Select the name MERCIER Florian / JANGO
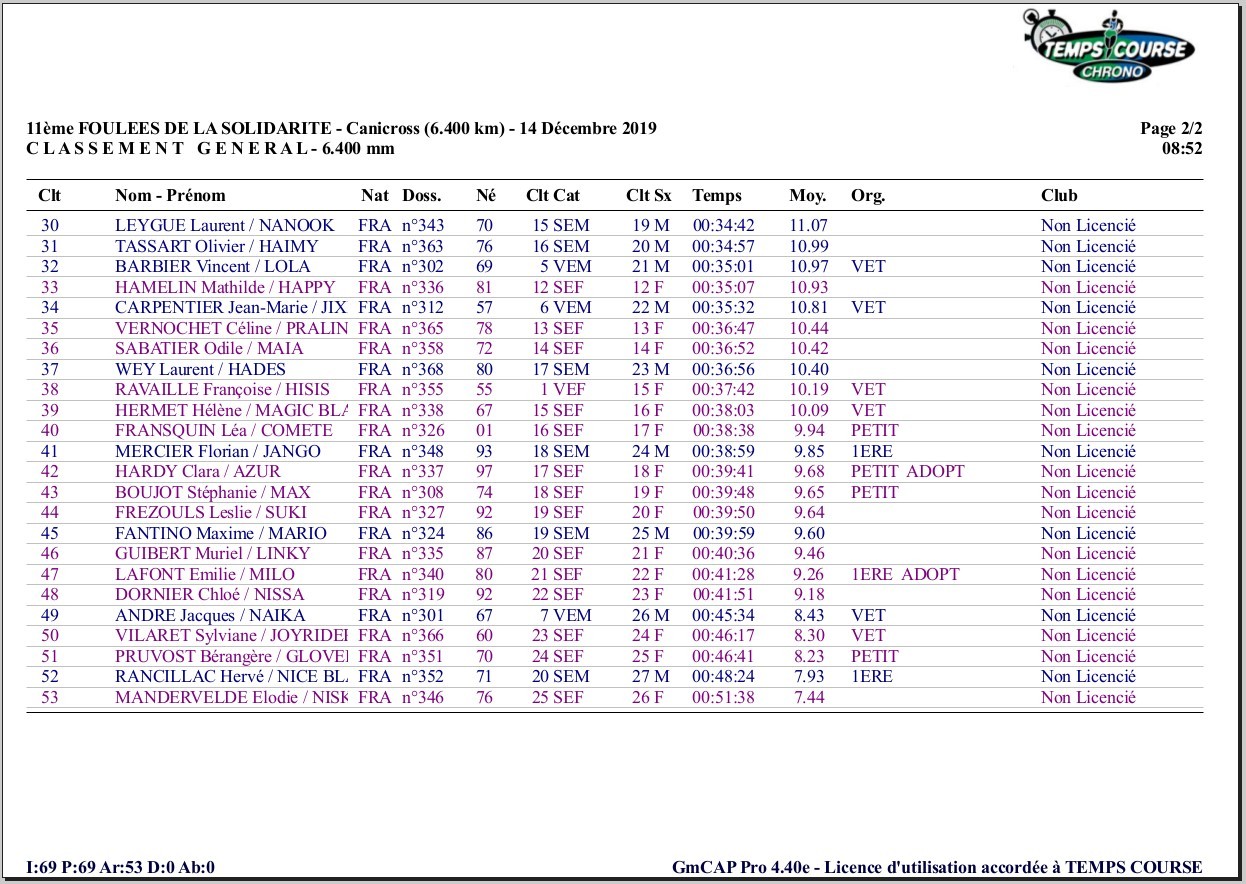1246x884 pixels. coord(218,451)
